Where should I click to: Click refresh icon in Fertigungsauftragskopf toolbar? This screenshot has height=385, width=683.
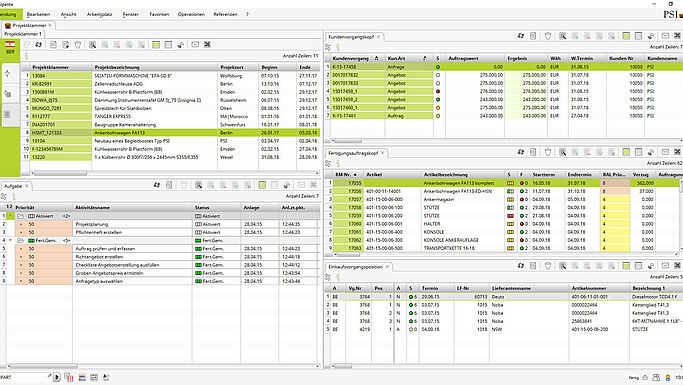521,152
